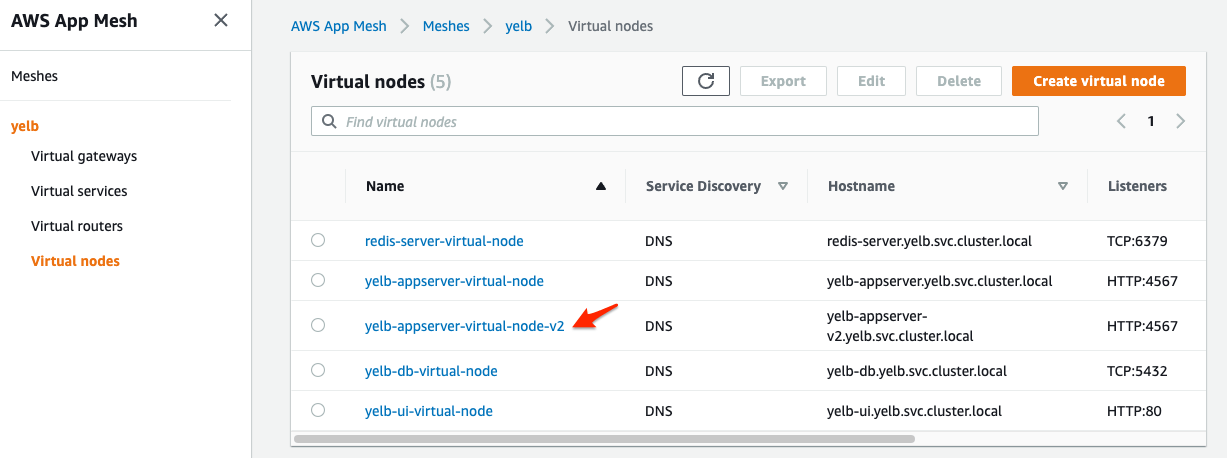Open Service Discovery column filter arrow
The image size is (1227, 458).
click(x=783, y=186)
